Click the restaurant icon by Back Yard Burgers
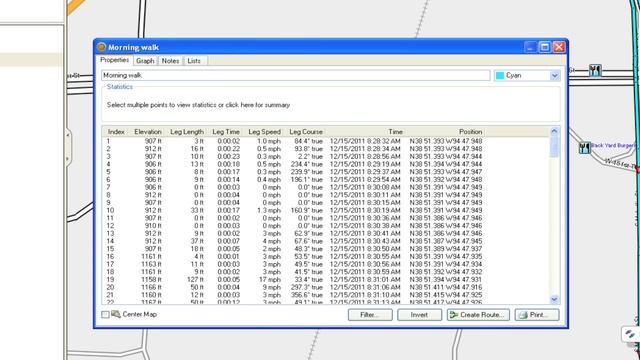 click(584, 147)
